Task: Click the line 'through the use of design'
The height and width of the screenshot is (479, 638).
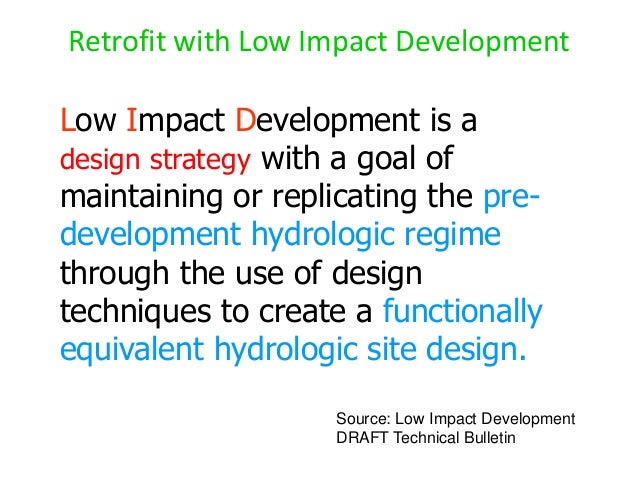Action: (x=241, y=274)
